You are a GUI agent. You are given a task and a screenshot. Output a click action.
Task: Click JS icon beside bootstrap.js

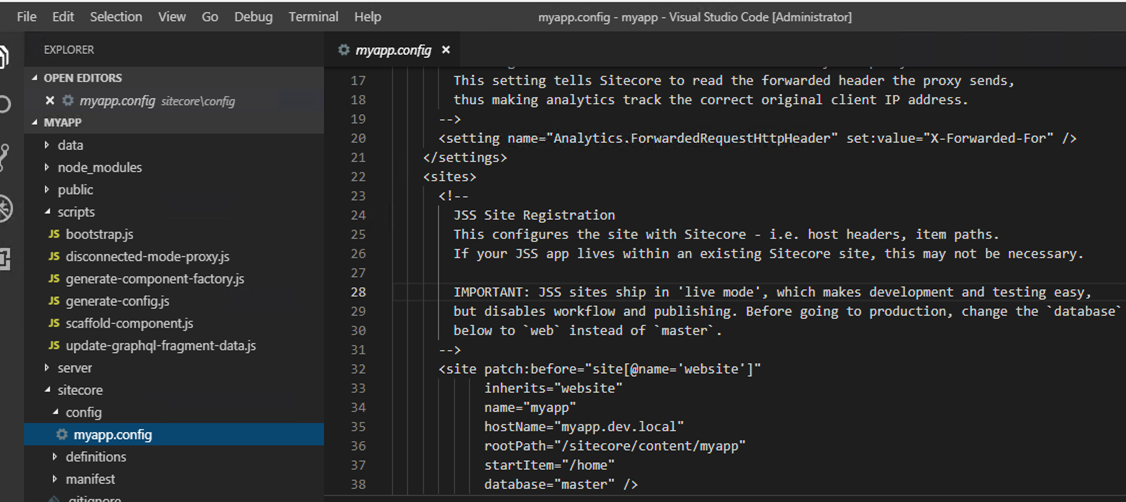tap(54, 234)
